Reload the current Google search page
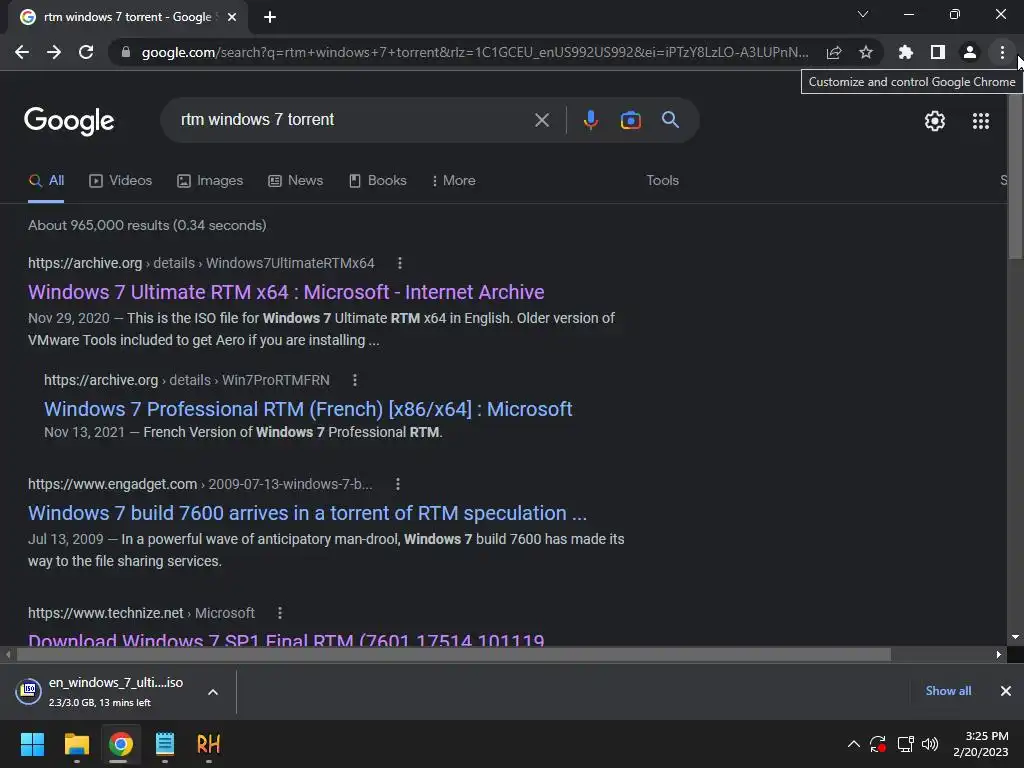The width and height of the screenshot is (1024, 768). click(86, 52)
